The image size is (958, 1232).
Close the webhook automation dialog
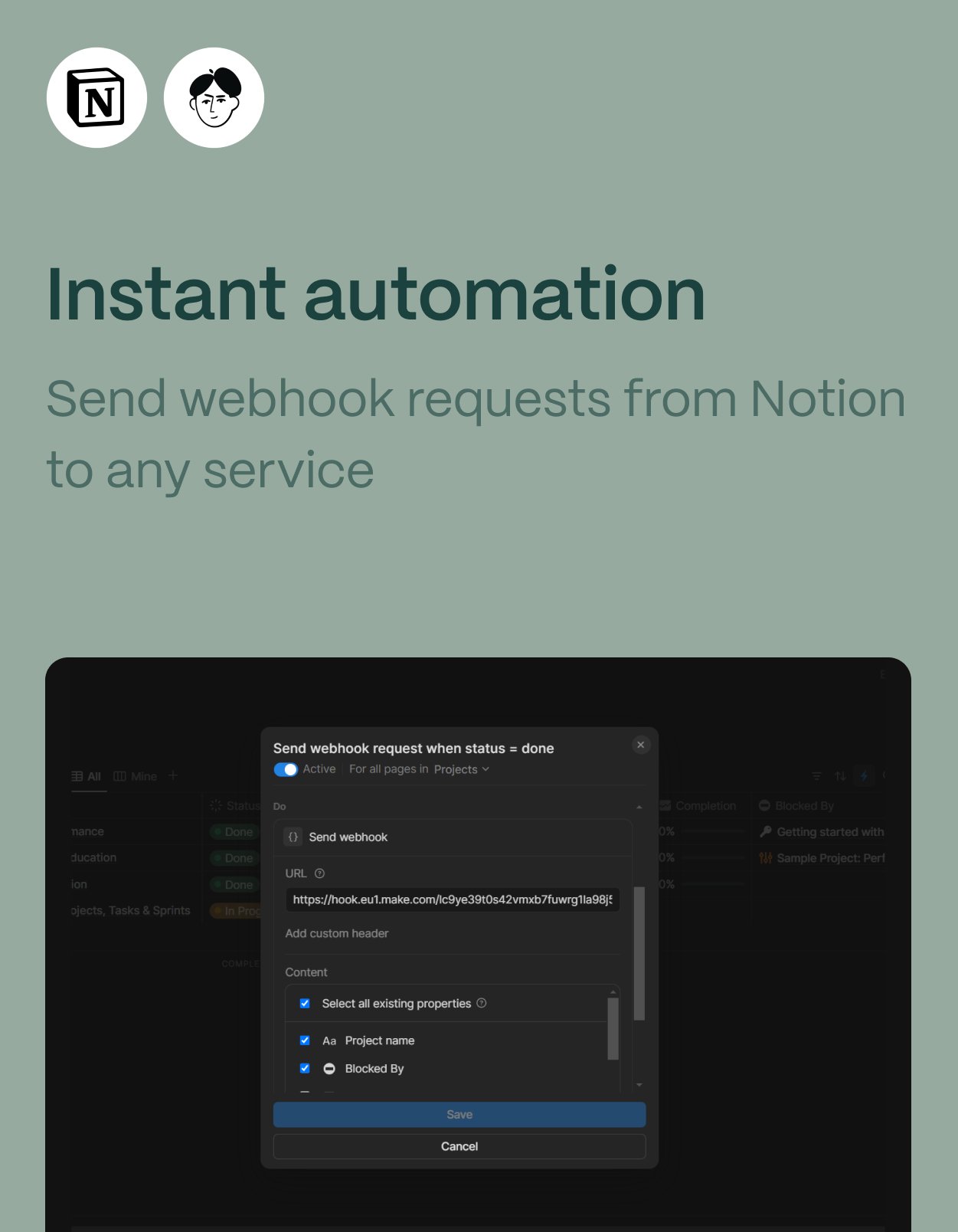pyautogui.click(x=641, y=745)
